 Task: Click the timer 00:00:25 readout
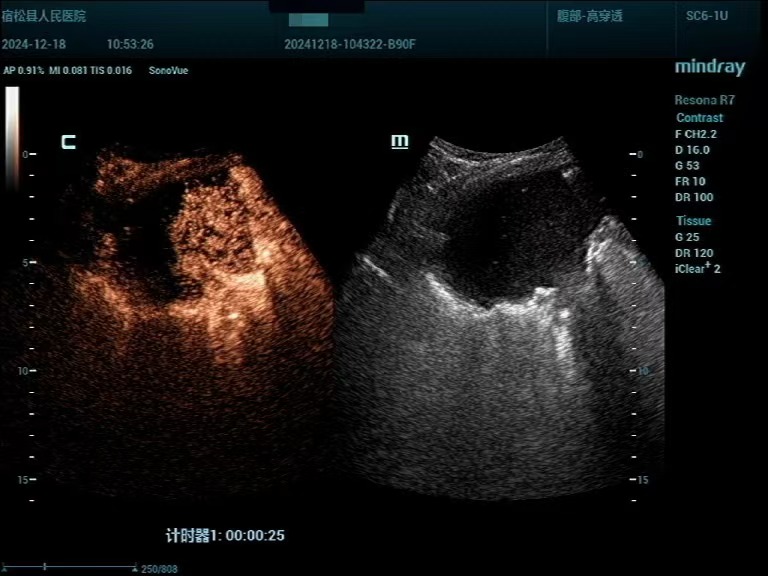(225, 535)
